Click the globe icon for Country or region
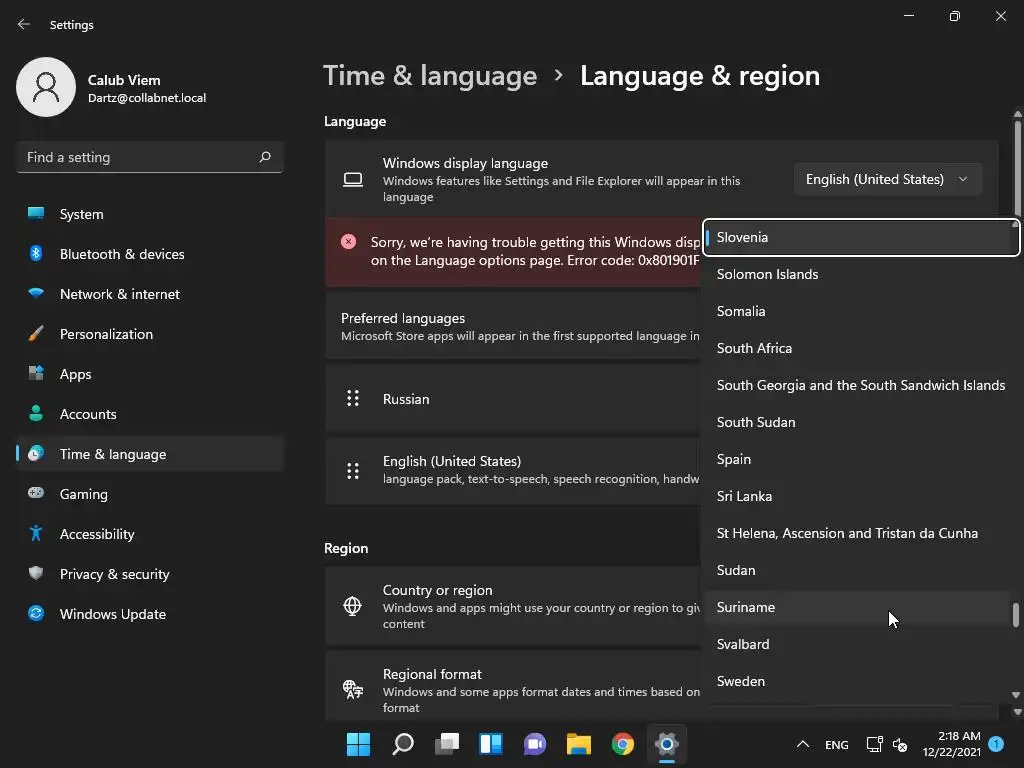 pyautogui.click(x=353, y=606)
